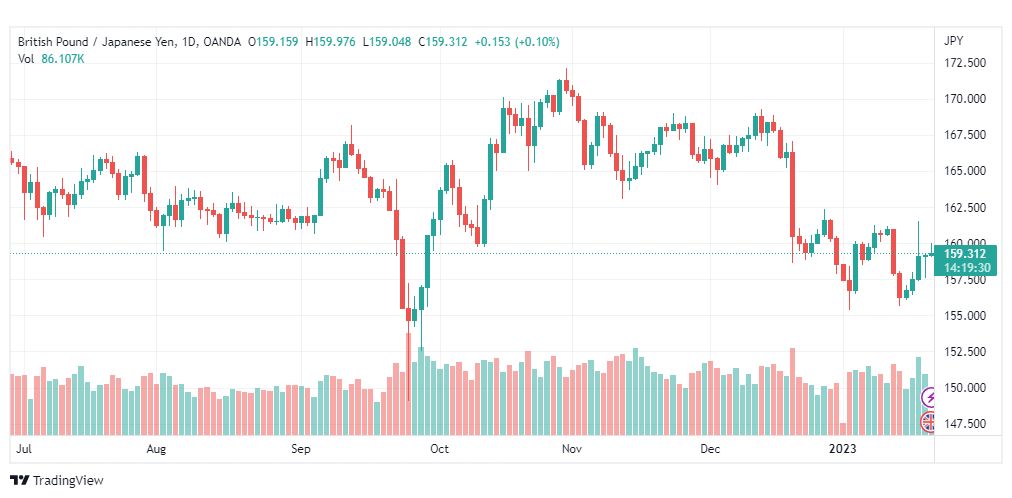1012x498 pixels.
Task: Click the Oct label on time axis
Action: (439, 449)
